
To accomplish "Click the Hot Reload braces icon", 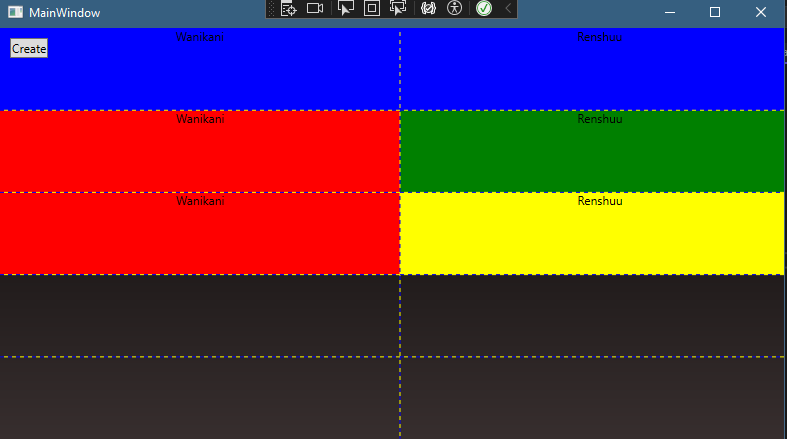I will 430,9.
